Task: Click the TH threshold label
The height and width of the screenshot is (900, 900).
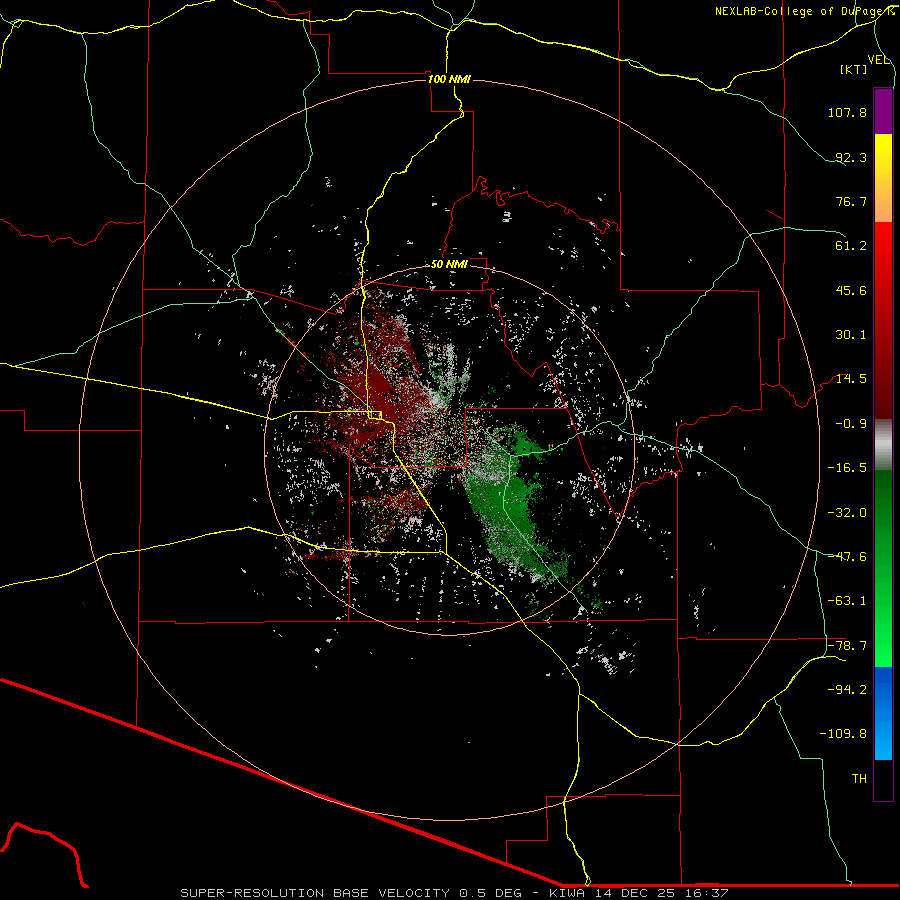Action: click(x=859, y=779)
